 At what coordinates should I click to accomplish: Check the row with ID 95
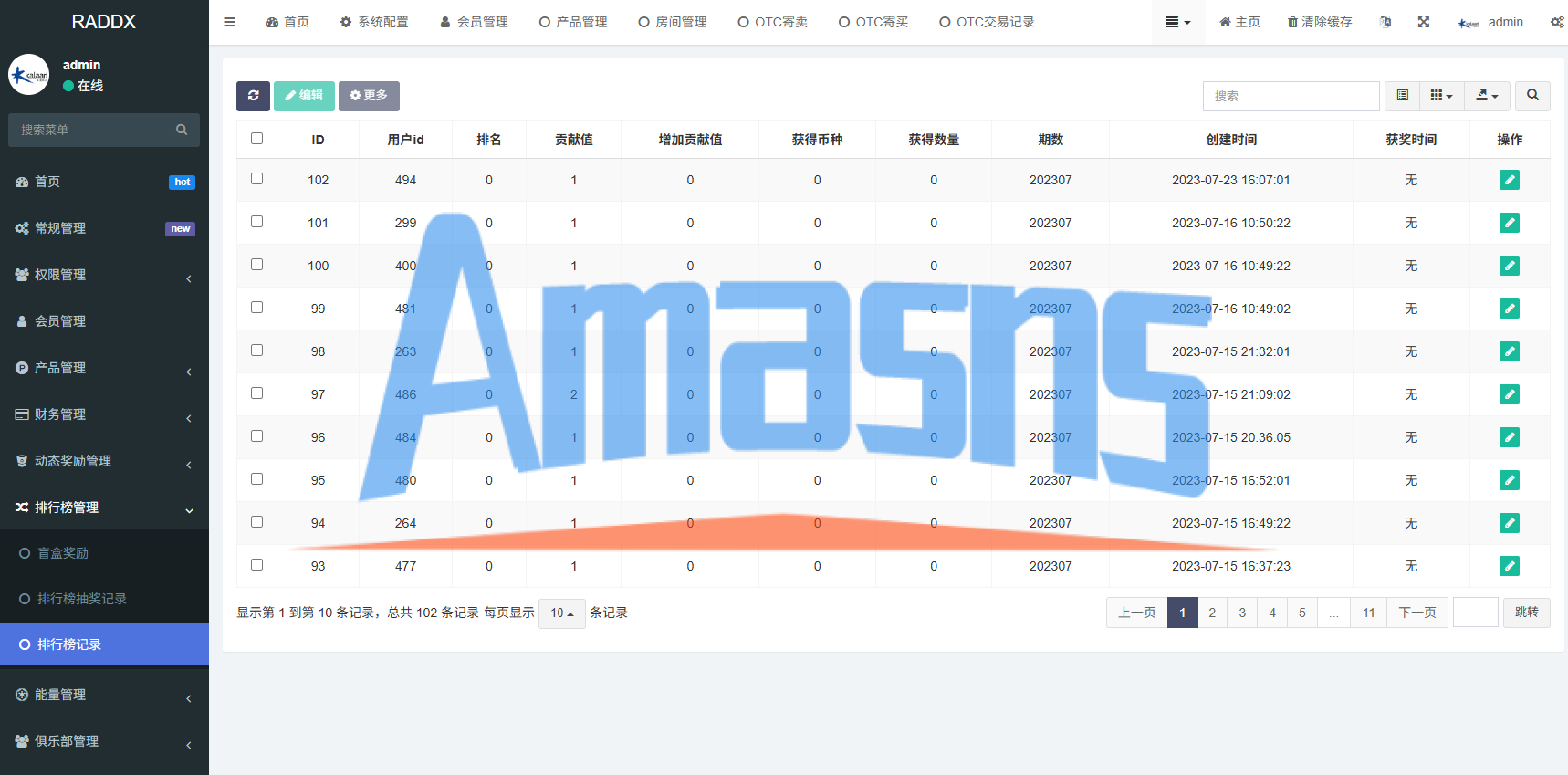pos(256,479)
